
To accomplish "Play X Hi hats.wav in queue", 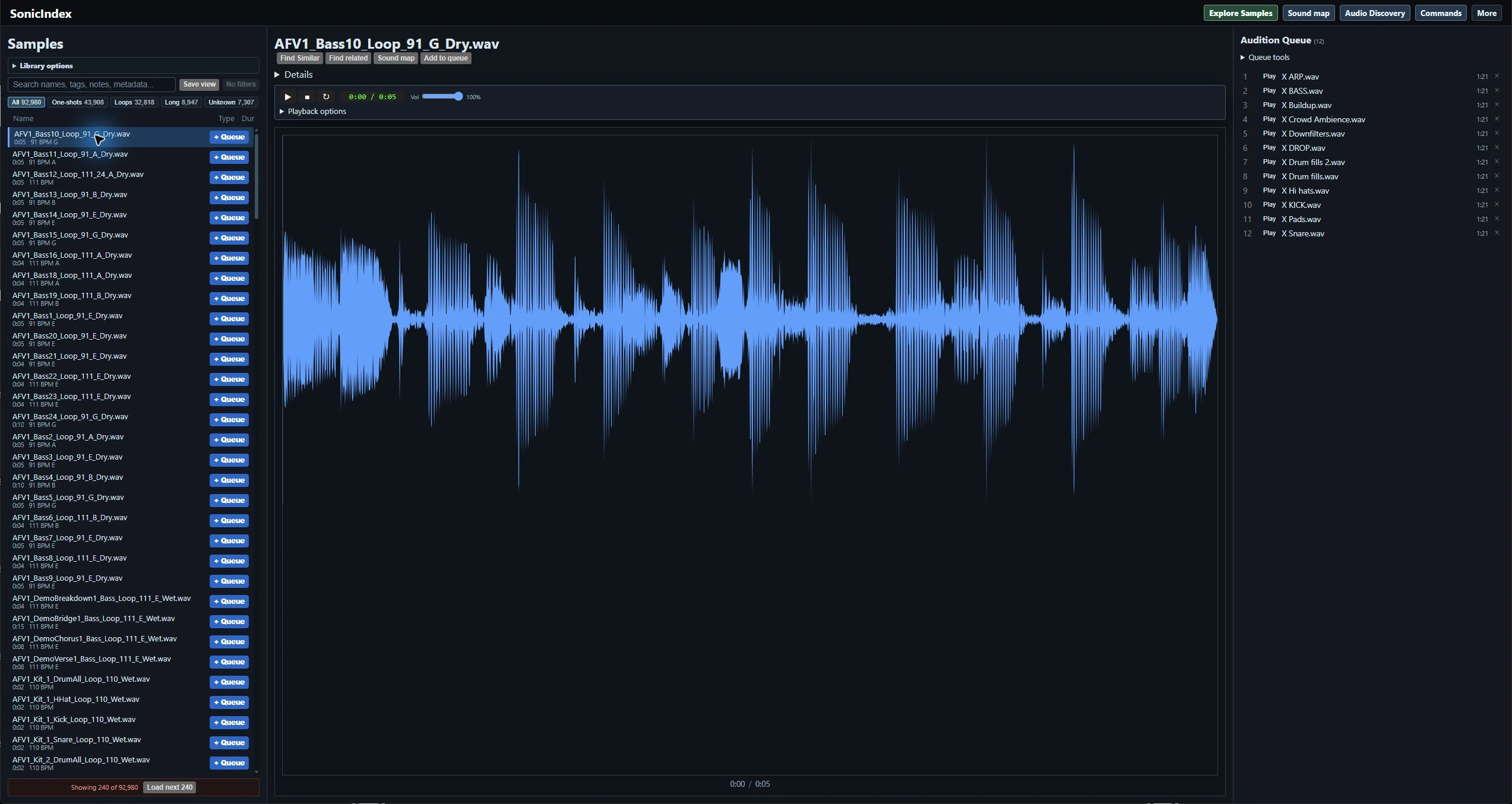I will click(x=1269, y=191).
